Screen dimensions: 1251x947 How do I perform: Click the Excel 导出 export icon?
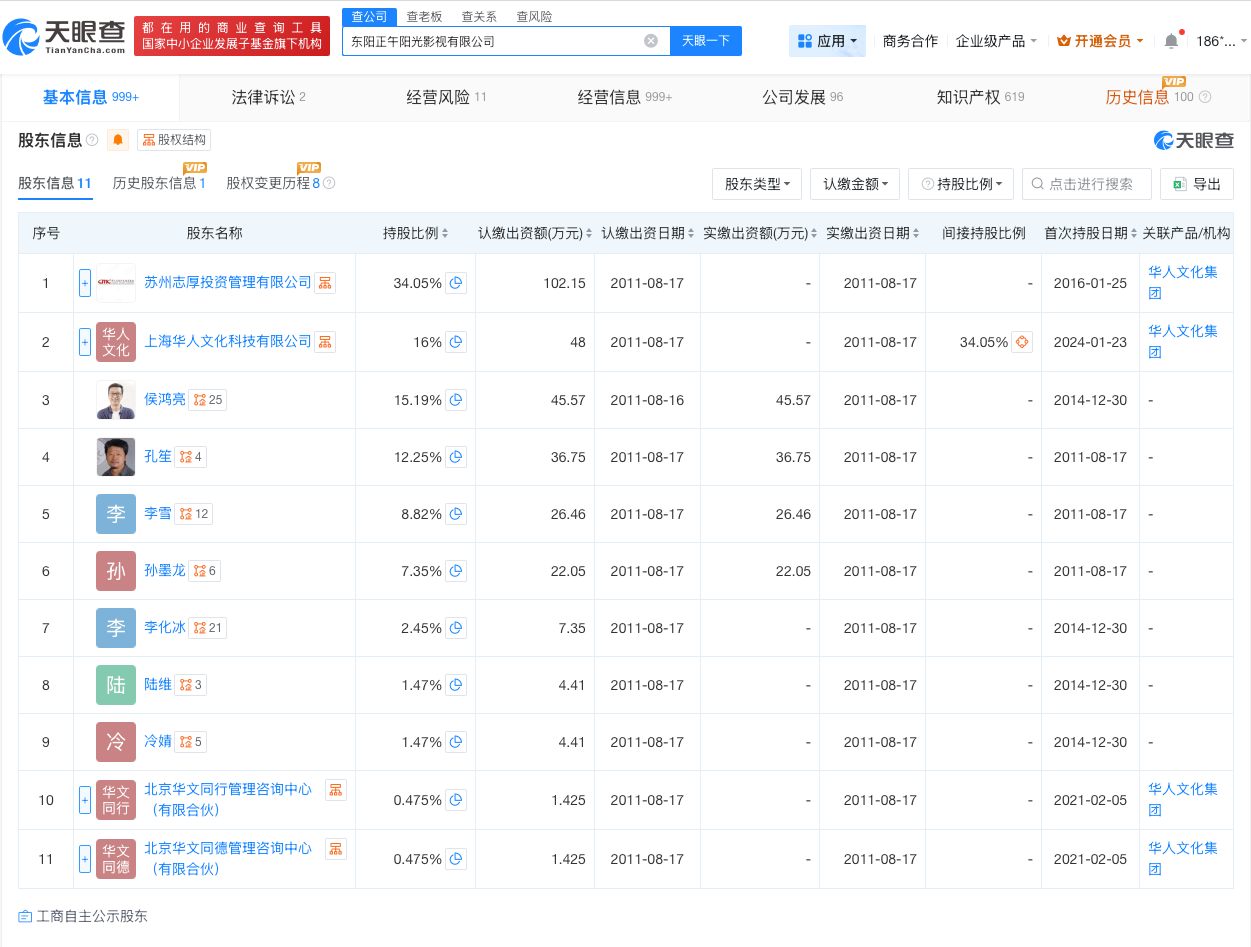[1181, 184]
